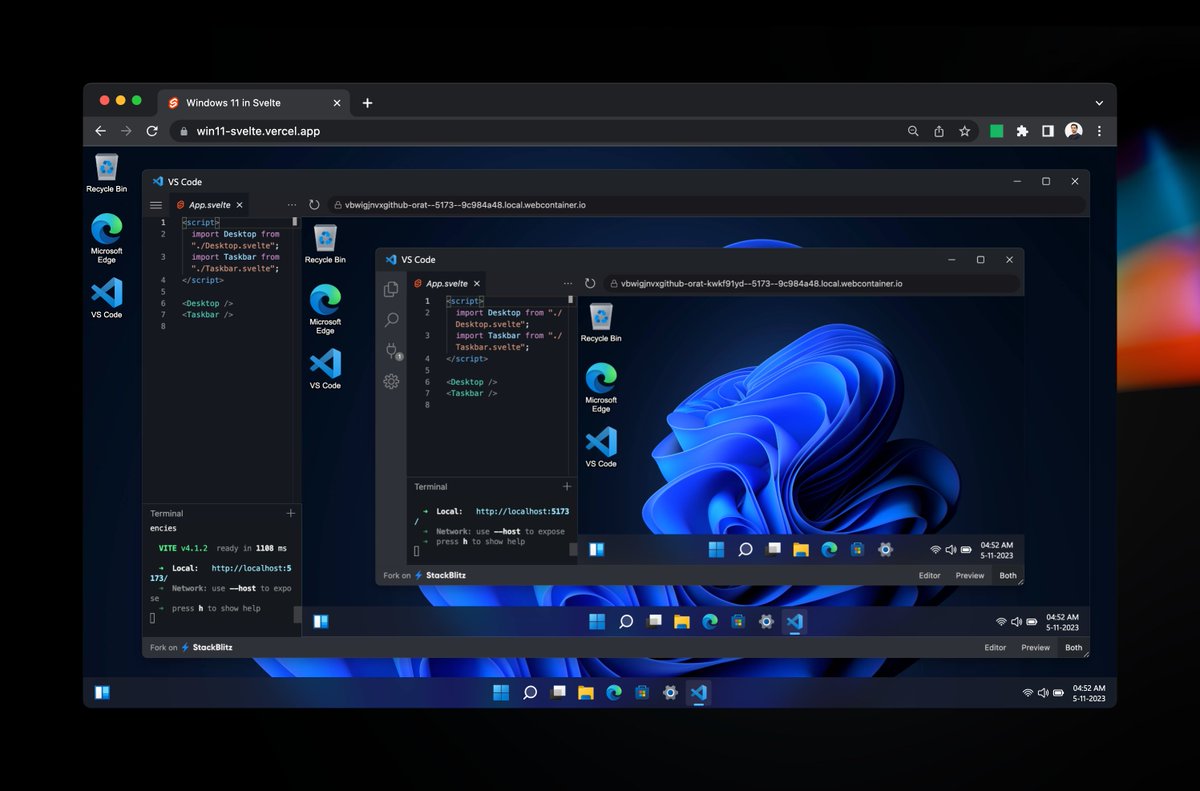Open Microsoft Edge inside outer VS Code preview
Image resolution: width=1200 pixels, height=791 pixels.
325,310
